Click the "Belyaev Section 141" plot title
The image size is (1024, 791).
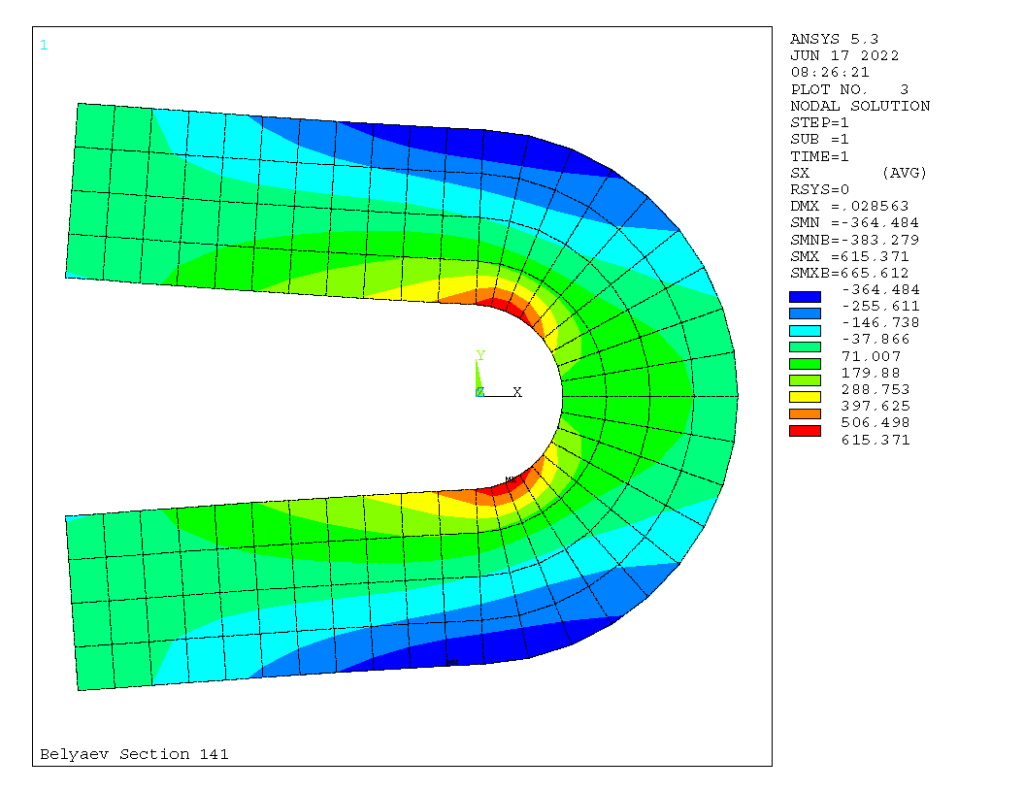[134, 754]
